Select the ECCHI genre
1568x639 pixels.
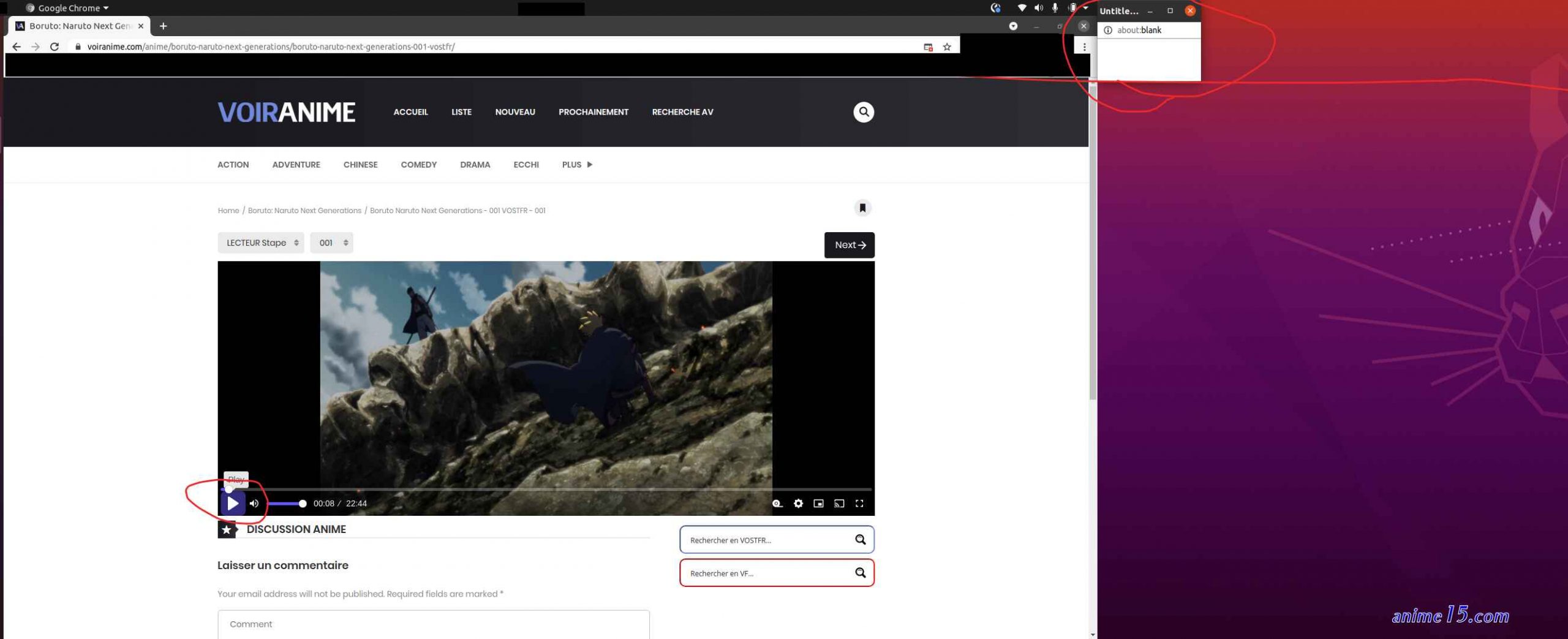(526, 164)
